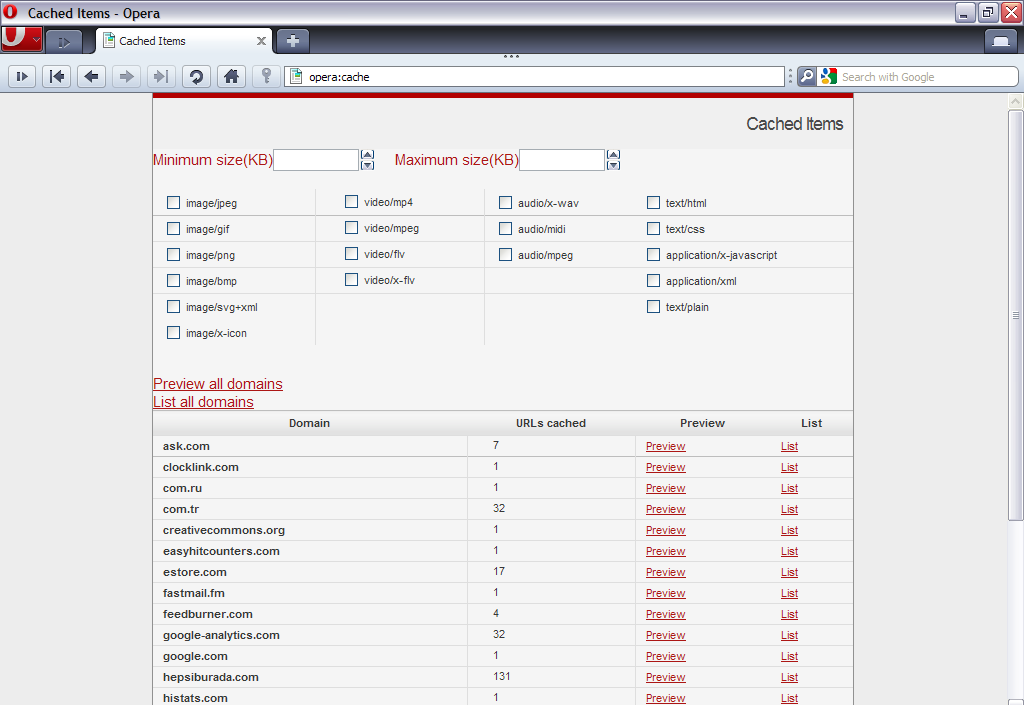The height and width of the screenshot is (705, 1024).
Task: Tick the video/mp4 checkbox
Action: pyautogui.click(x=351, y=202)
